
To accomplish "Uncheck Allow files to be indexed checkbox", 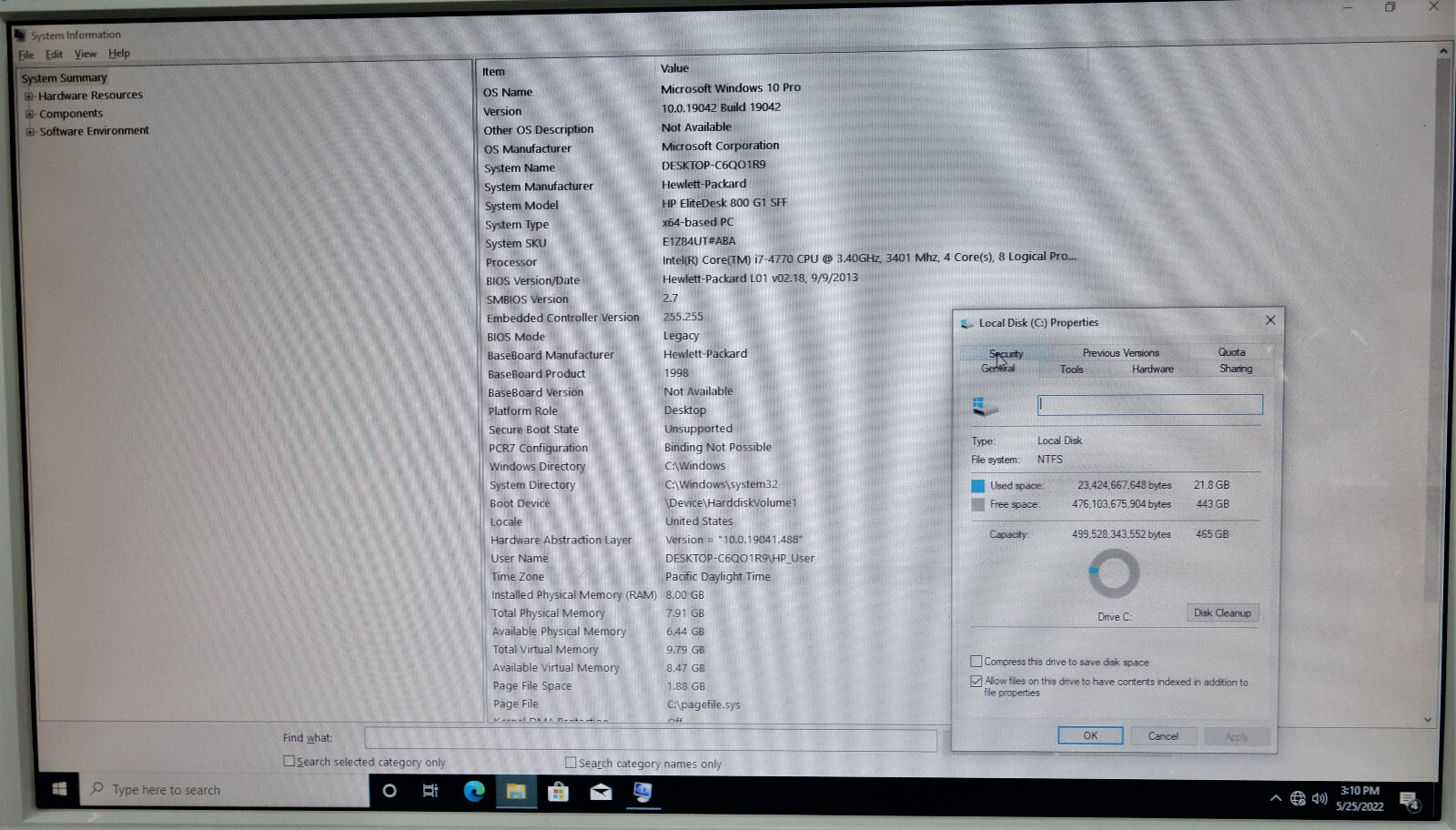I will 976,681.
